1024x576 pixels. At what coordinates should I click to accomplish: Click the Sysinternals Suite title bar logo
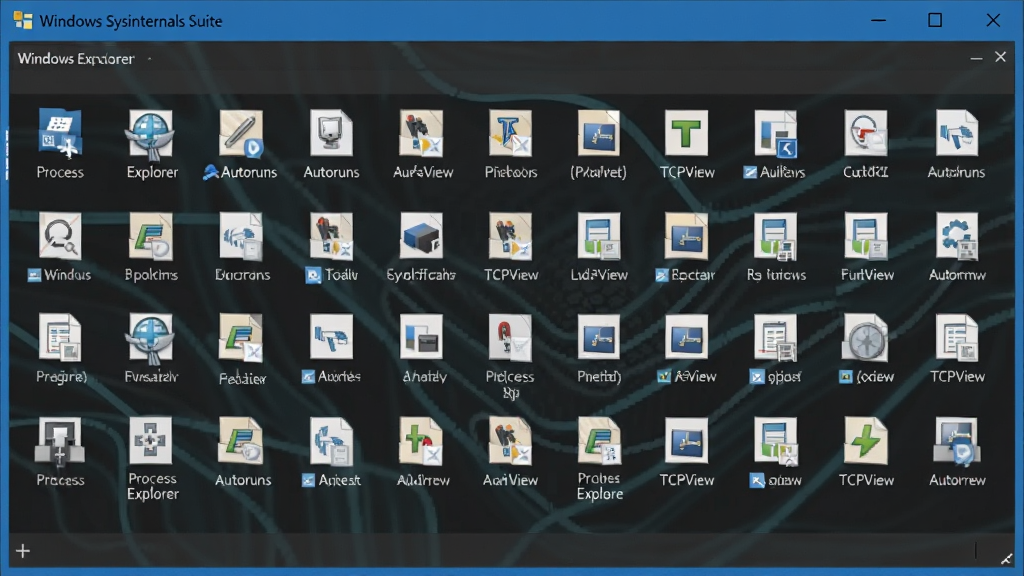click(23, 20)
